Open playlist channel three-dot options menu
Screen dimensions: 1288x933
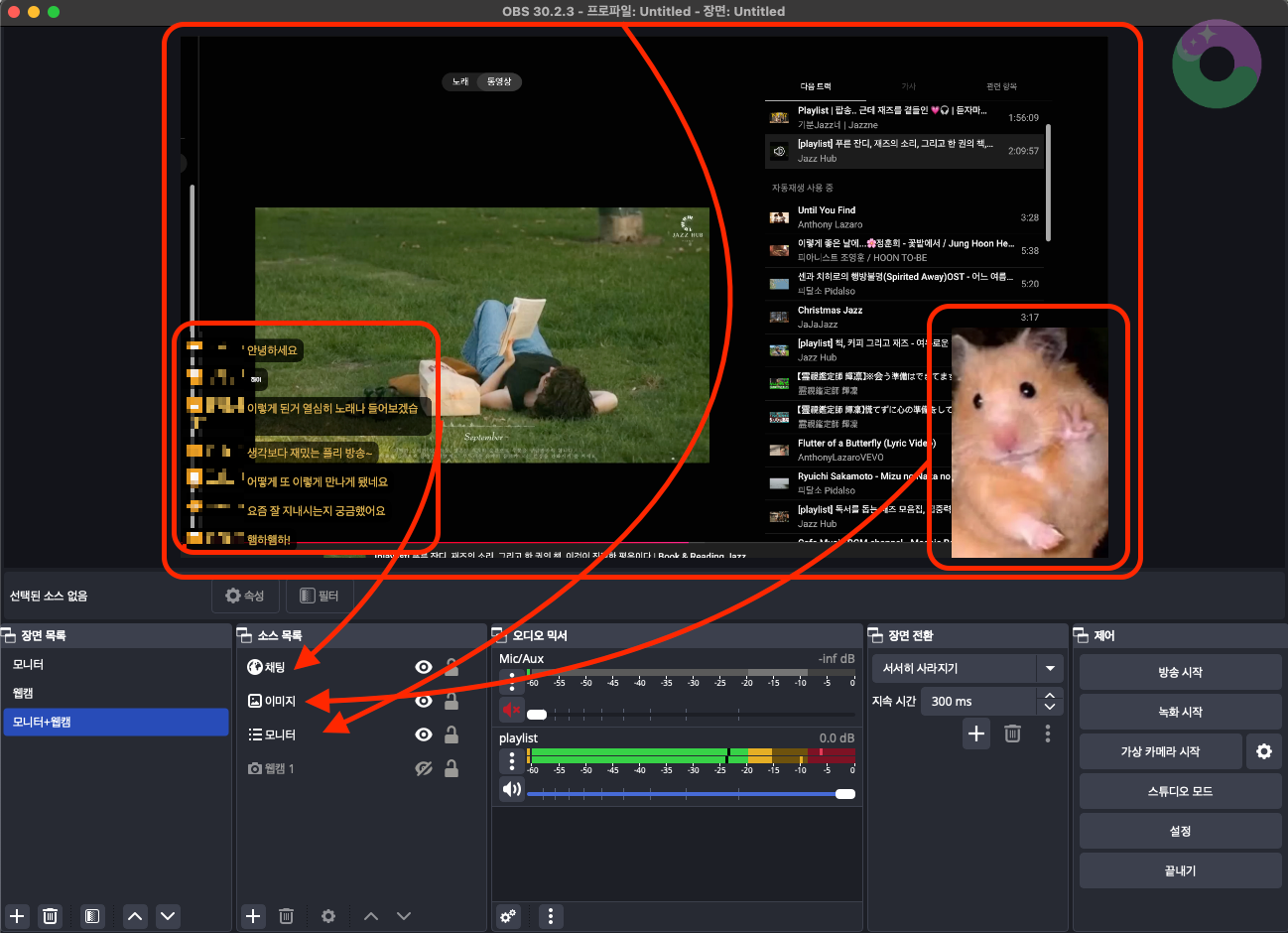pyautogui.click(x=512, y=760)
